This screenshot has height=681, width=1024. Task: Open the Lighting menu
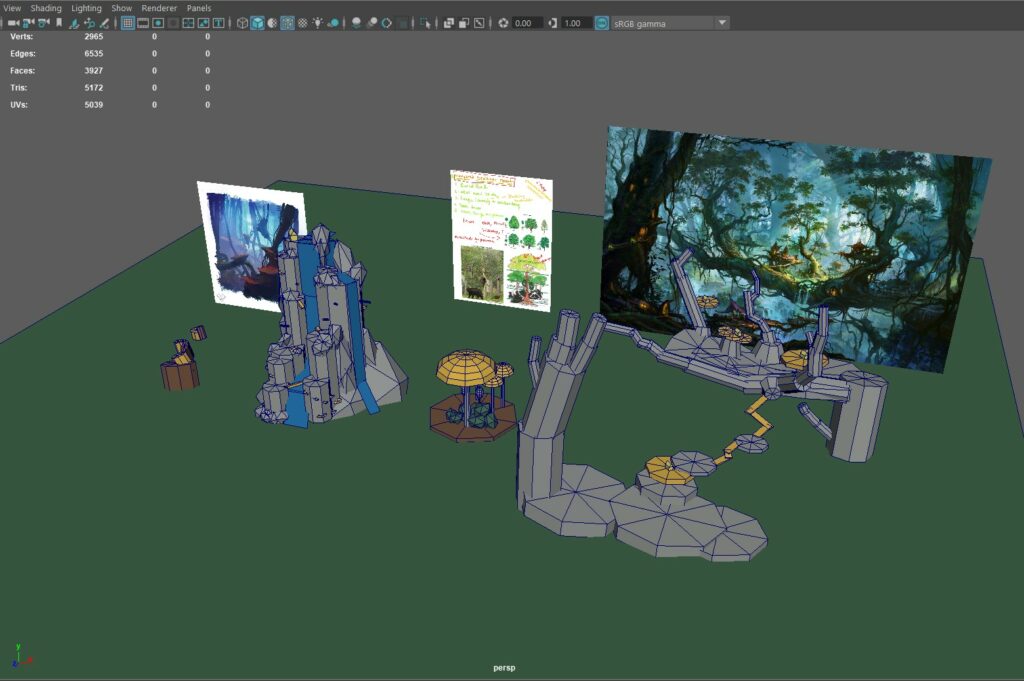(x=86, y=8)
